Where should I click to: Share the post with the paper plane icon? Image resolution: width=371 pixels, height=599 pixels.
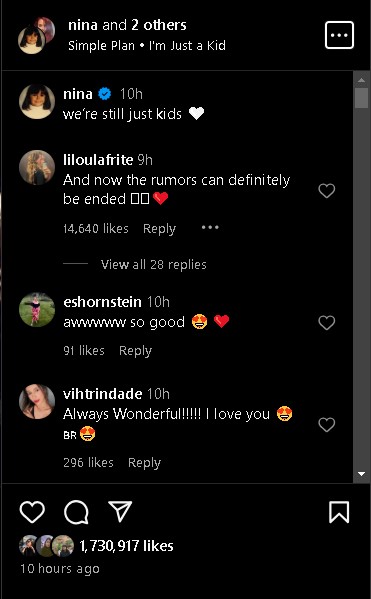point(120,511)
